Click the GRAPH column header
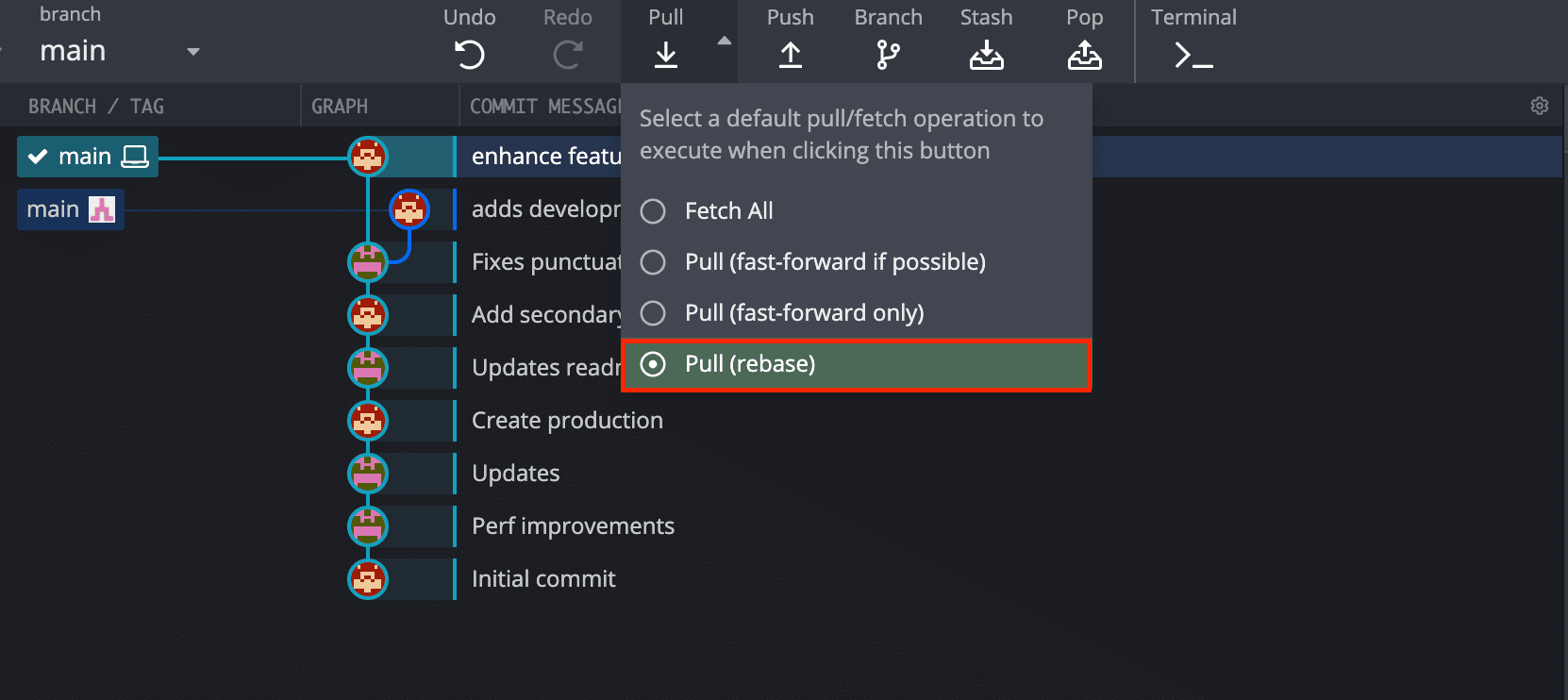 (x=339, y=106)
